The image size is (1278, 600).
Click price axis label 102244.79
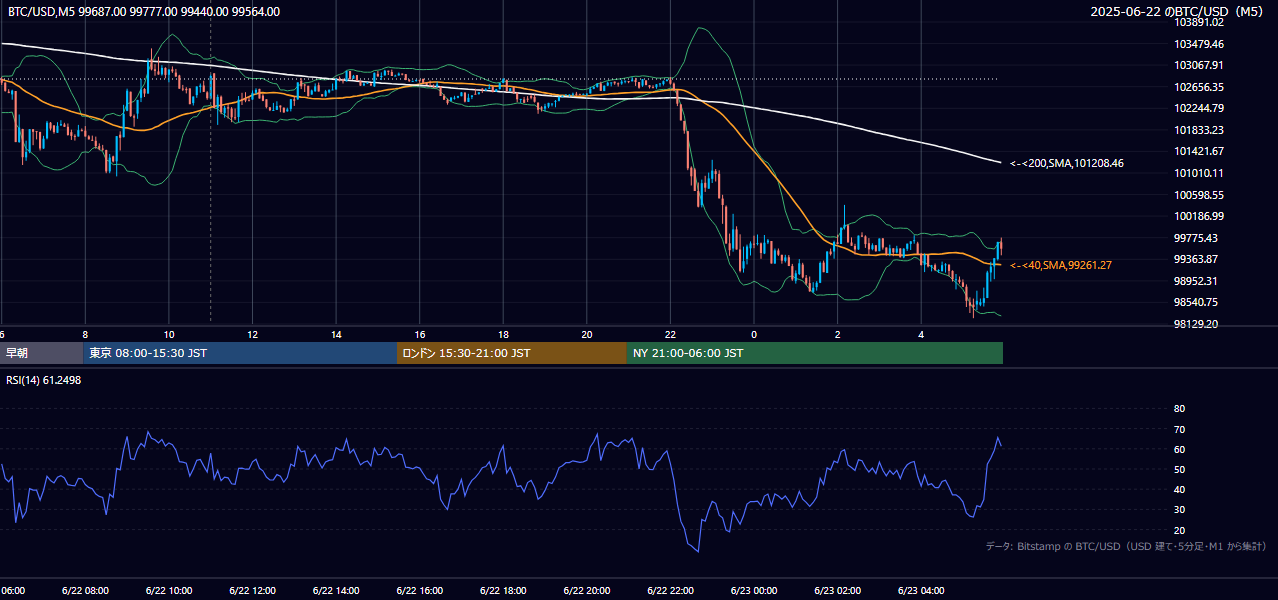pyautogui.click(x=1199, y=108)
